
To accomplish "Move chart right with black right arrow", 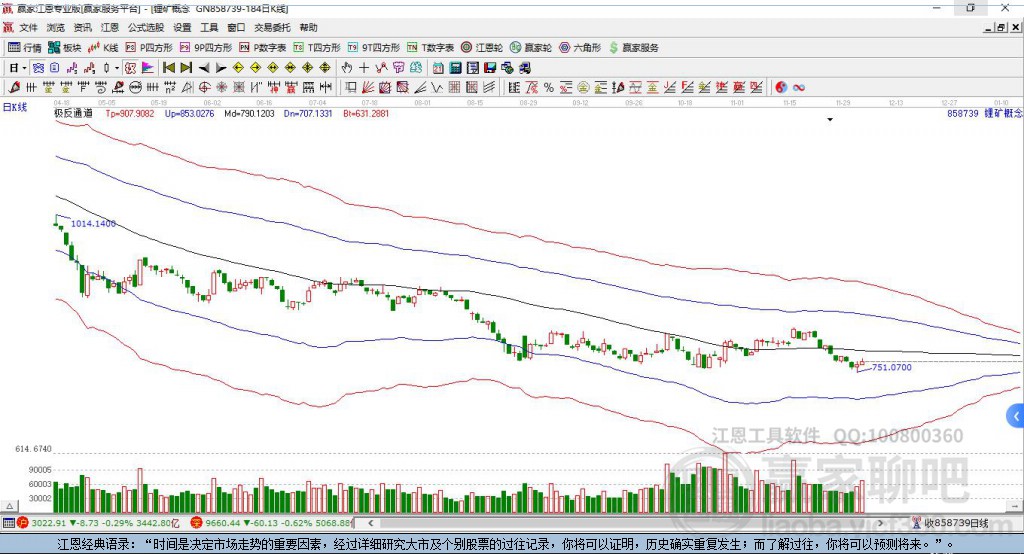I will point(221,68).
